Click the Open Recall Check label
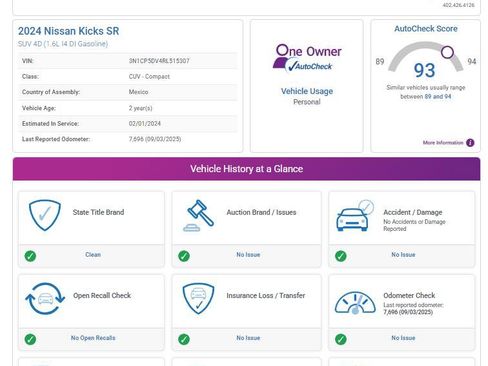Viewport: 488px width, 366px height. tap(102, 296)
